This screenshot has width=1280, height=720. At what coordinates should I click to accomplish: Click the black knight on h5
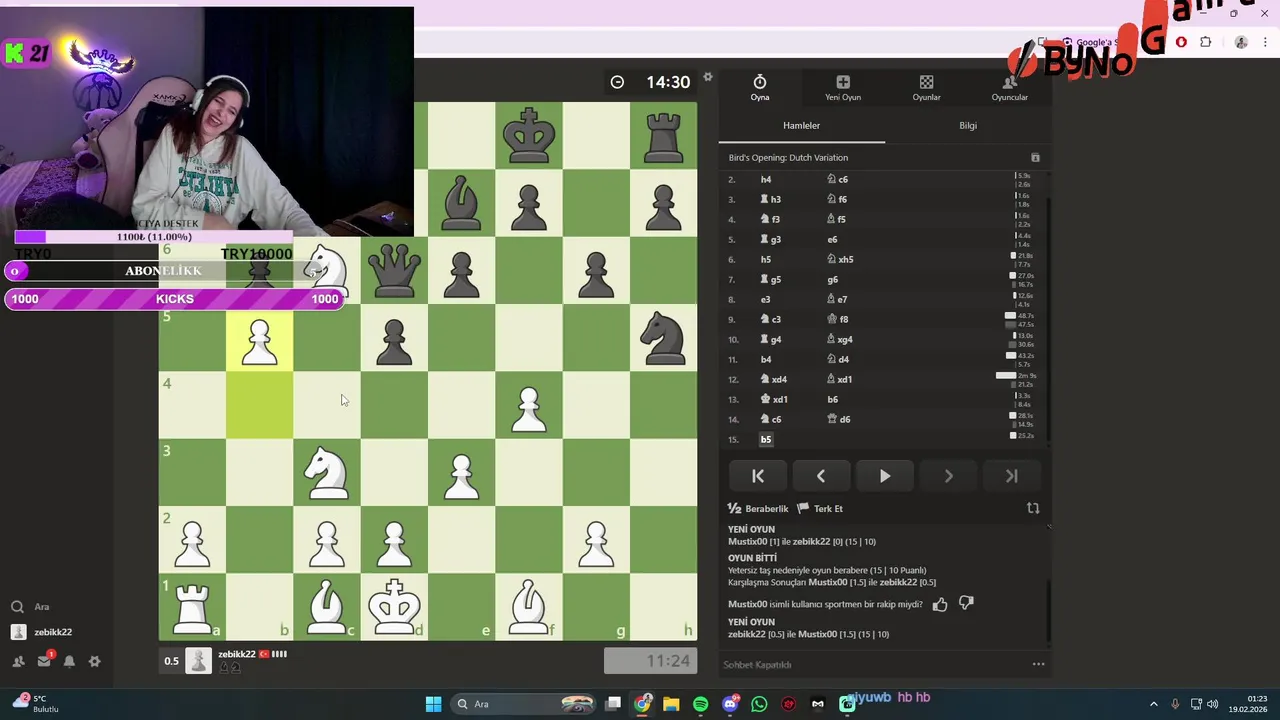tap(663, 339)
